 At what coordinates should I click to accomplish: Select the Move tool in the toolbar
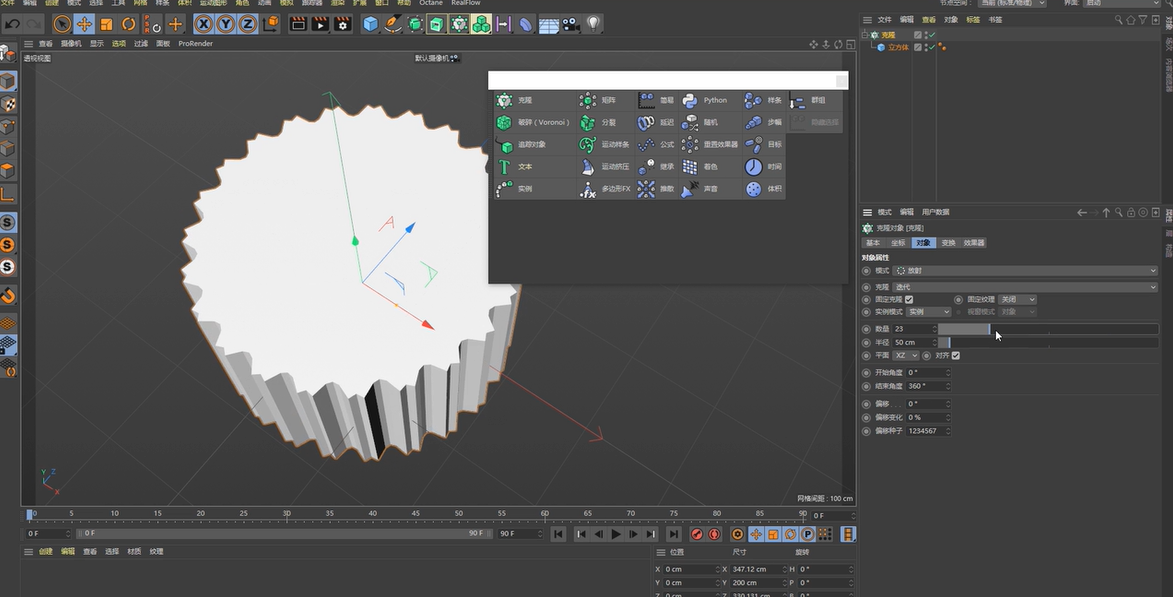click(x=84, y=23)
